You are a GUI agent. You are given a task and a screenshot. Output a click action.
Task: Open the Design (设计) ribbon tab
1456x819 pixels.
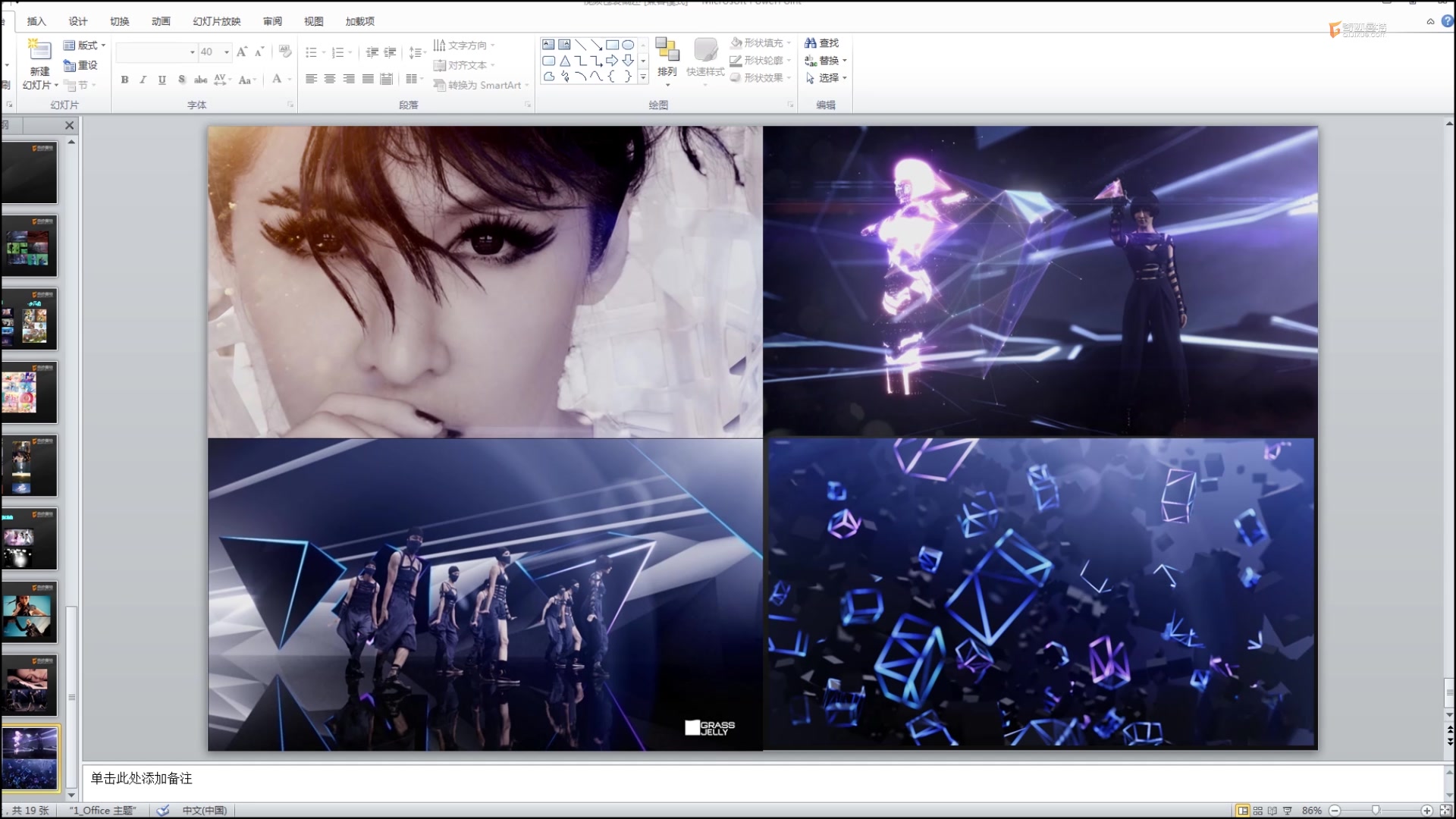(78, 21)
